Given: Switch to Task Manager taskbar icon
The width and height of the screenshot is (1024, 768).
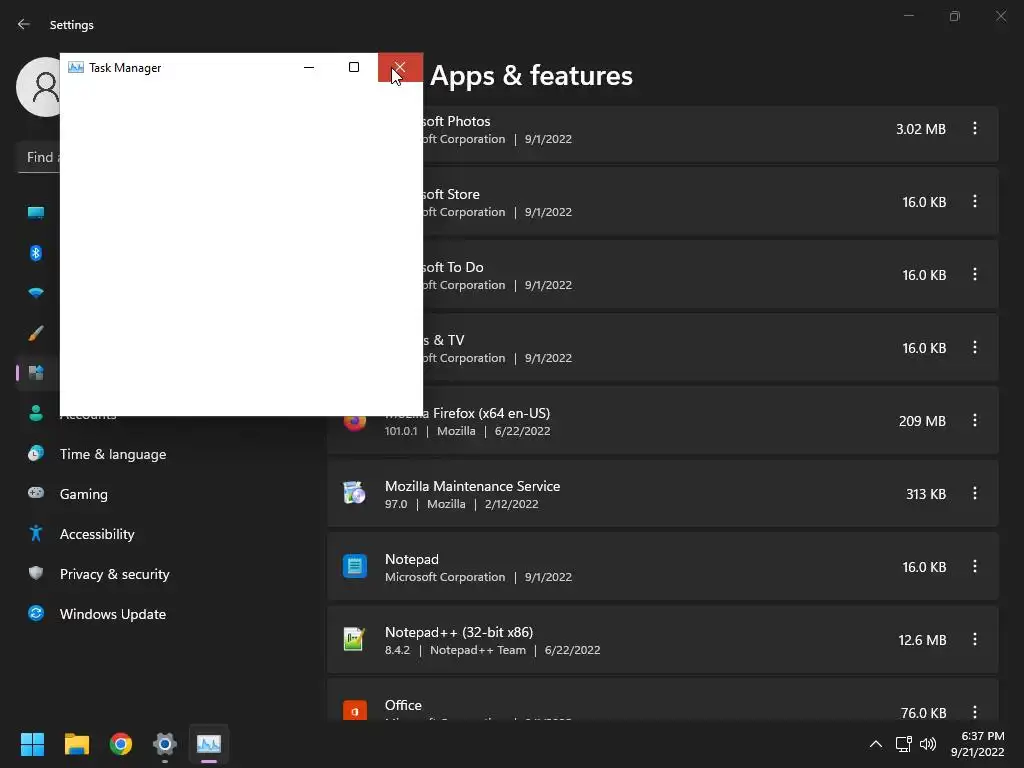Looking at the screenshot, I should tap(209, 744).
